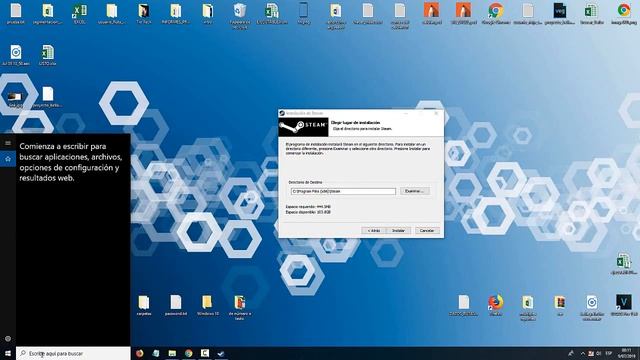
Task: Expand the search panel hamburger menu
Action: (x=8, y=143)
